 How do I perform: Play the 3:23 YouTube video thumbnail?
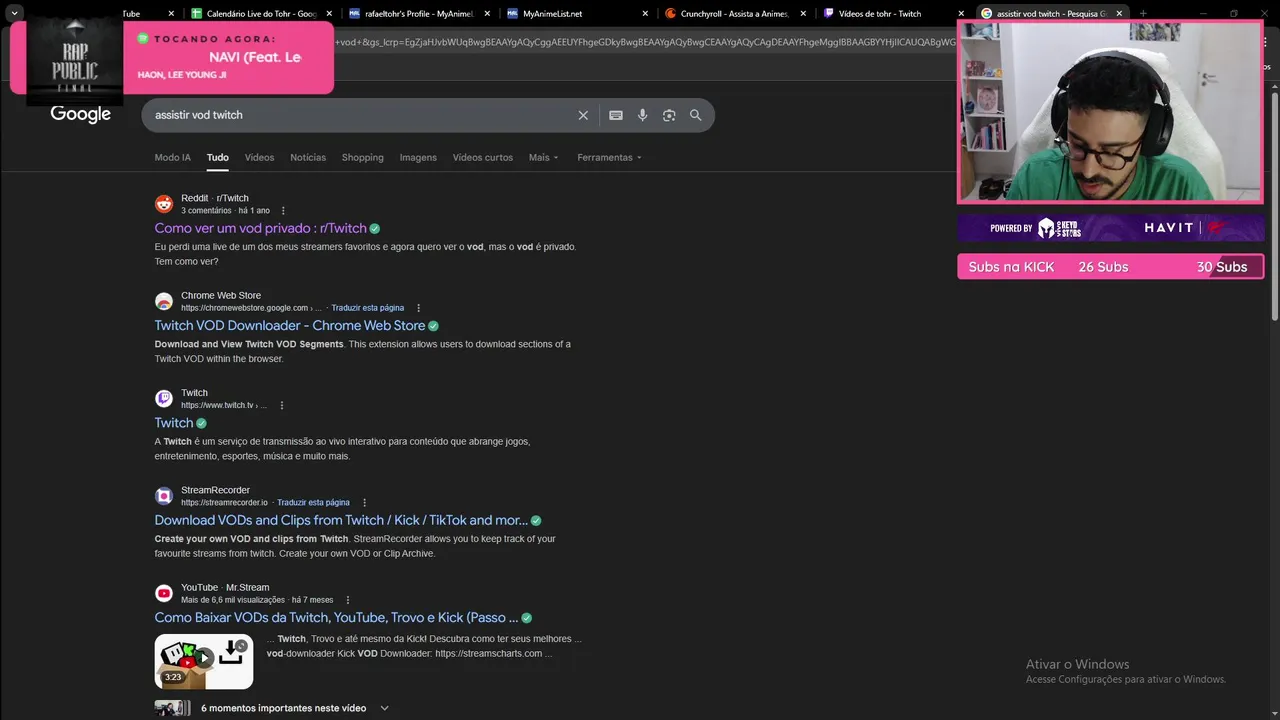click(x=204, y=661)
